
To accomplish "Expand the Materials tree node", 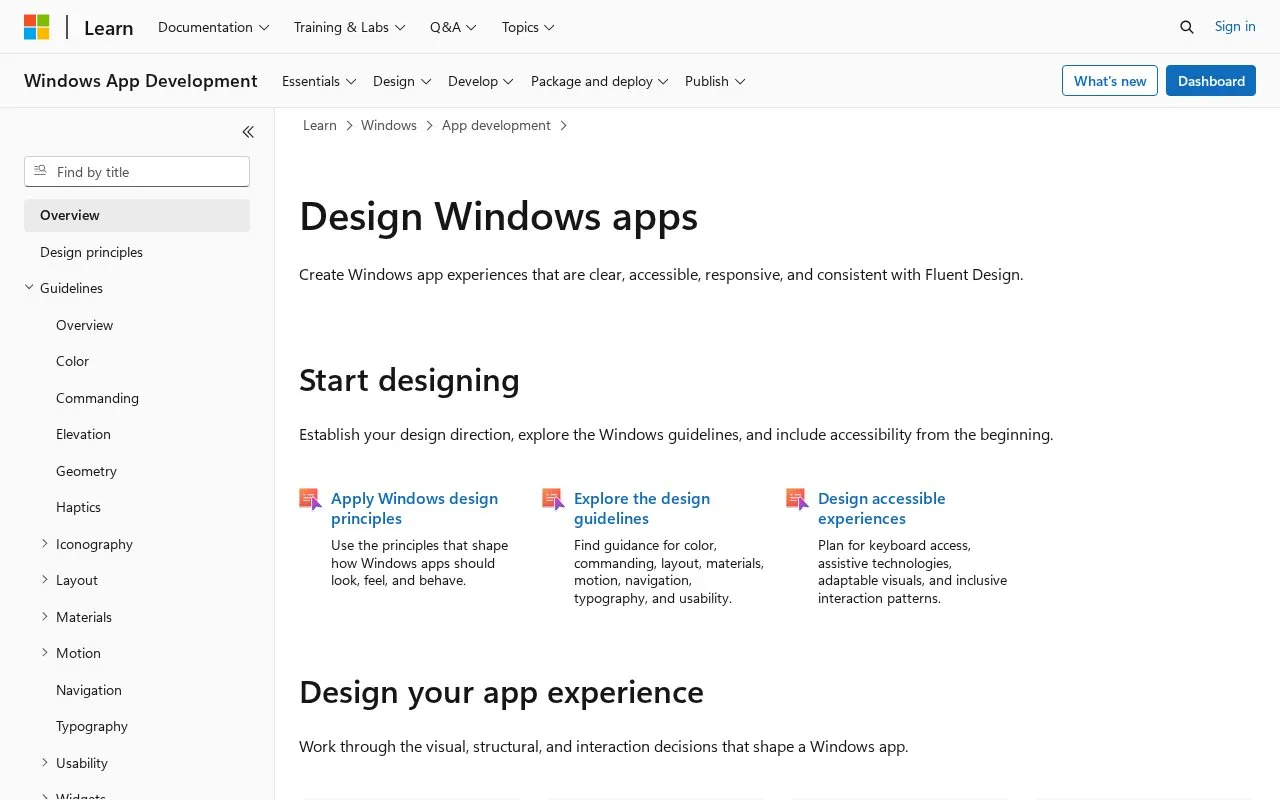I will [x=45, y=616].
